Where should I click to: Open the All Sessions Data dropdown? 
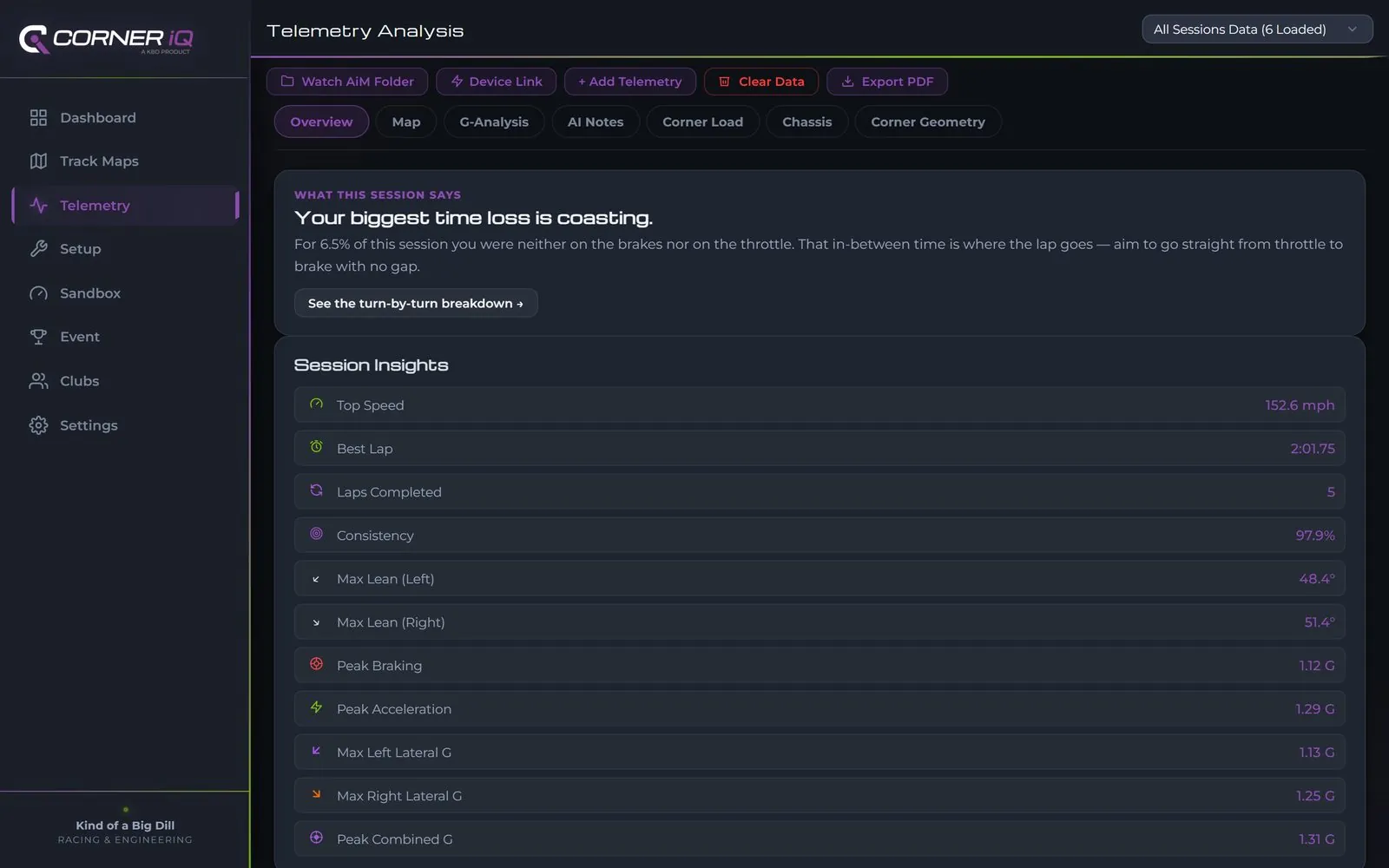1257,30
